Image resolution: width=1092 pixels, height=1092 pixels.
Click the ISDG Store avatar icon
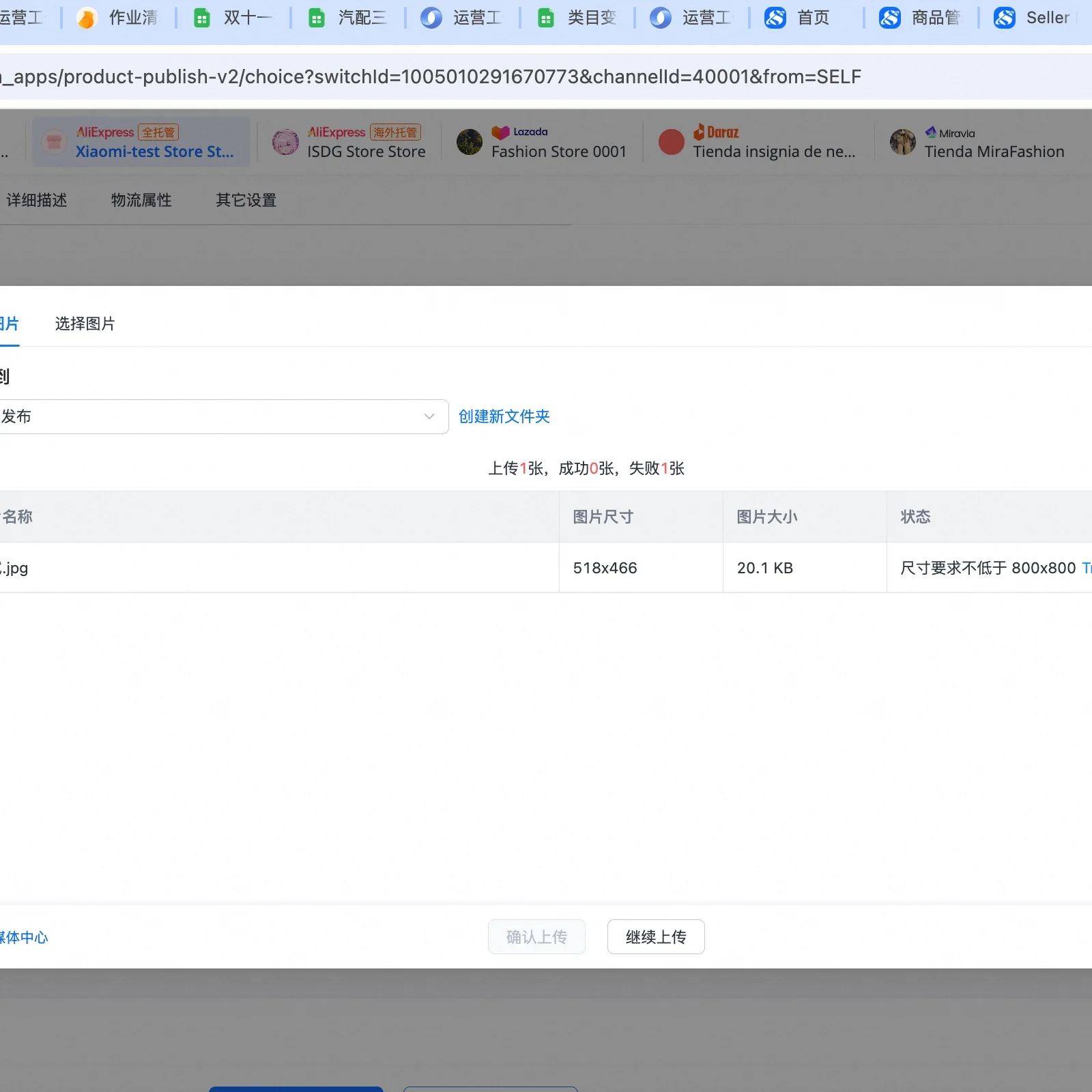pyautogui.click(x=285, y=142)
